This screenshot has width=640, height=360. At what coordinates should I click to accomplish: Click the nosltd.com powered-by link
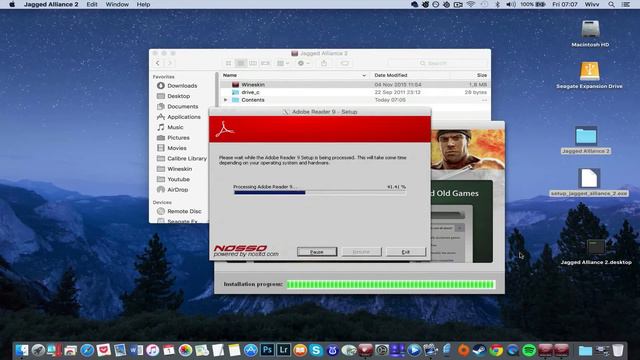click(x=246, y=254)
